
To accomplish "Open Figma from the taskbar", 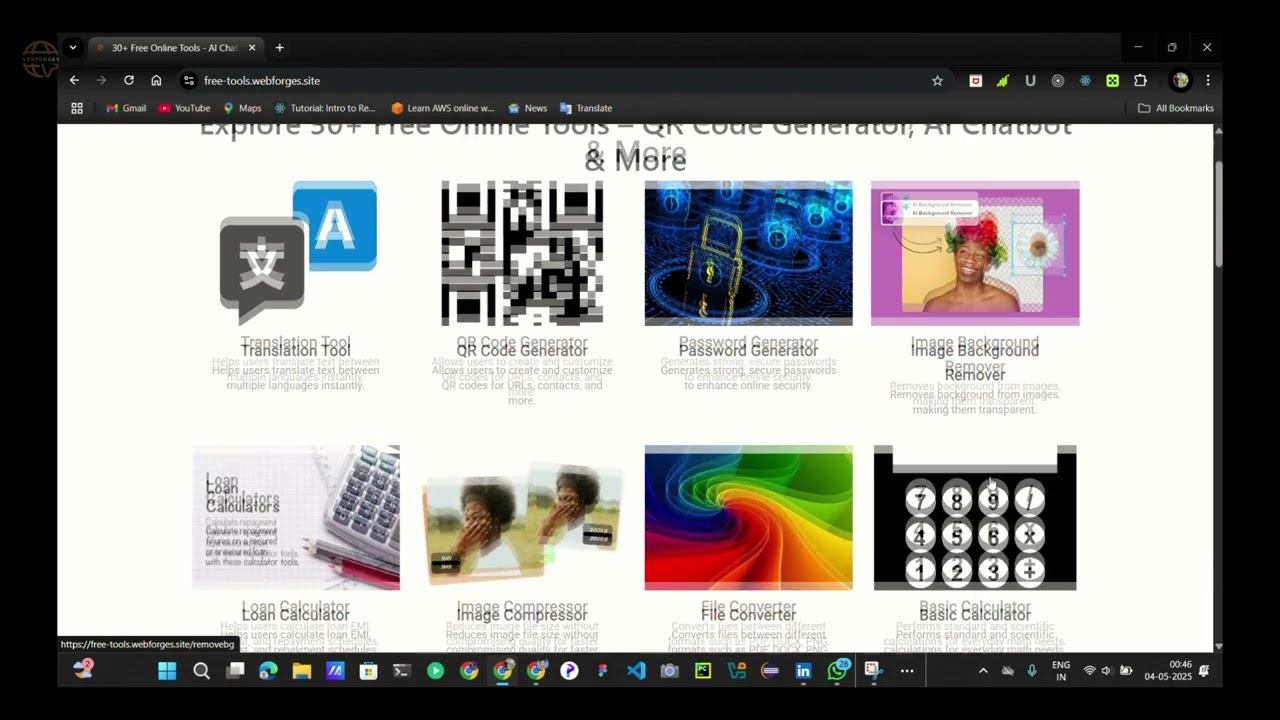I will coord(603,671).
